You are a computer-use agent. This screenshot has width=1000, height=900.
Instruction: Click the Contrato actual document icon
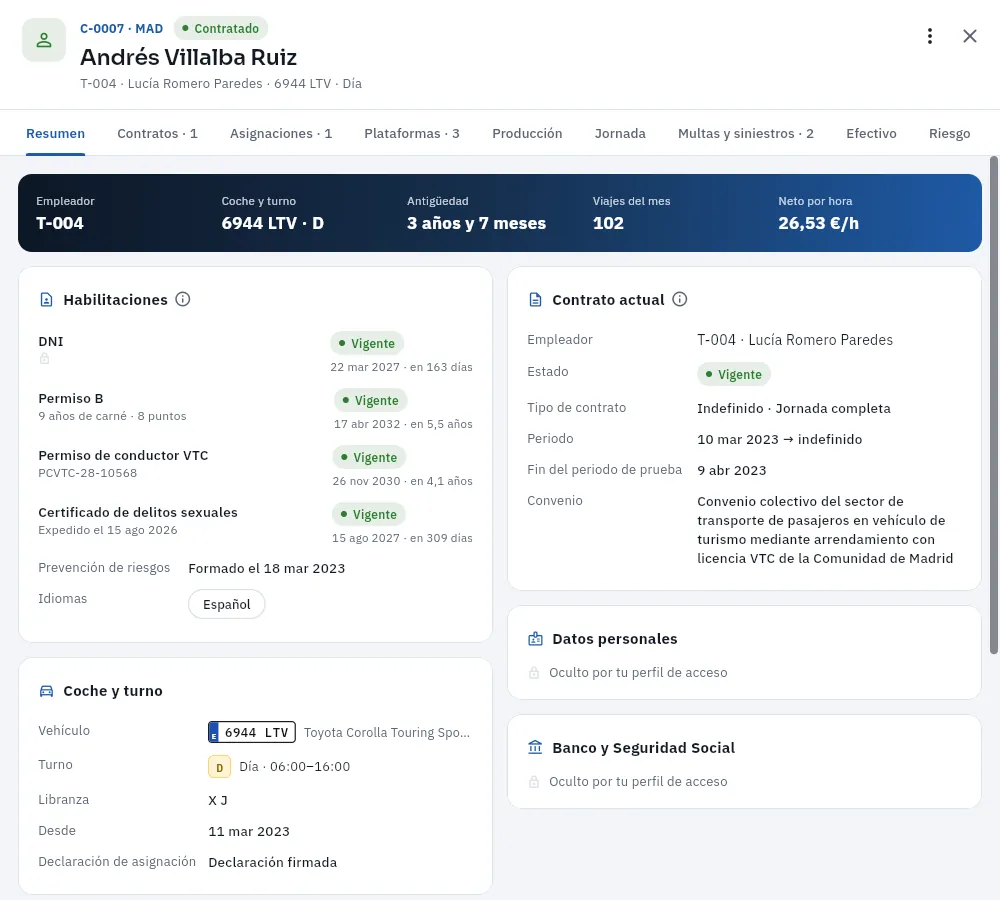click(x=536, y=300)
